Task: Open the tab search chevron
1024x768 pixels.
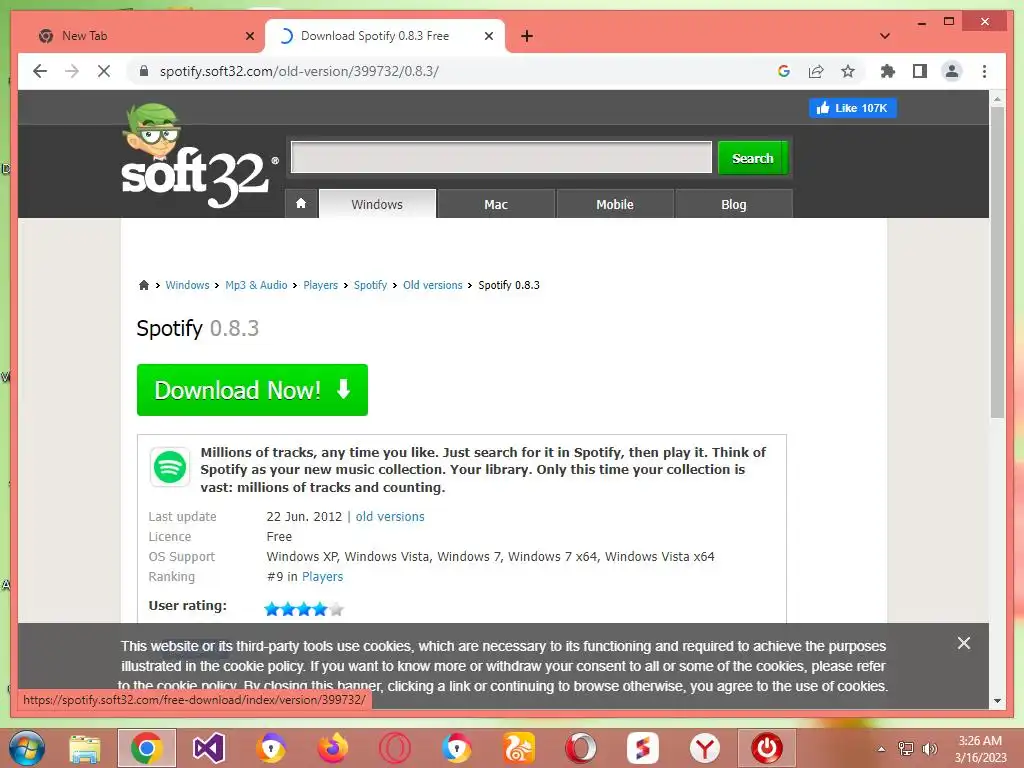Action: [885, 36]
